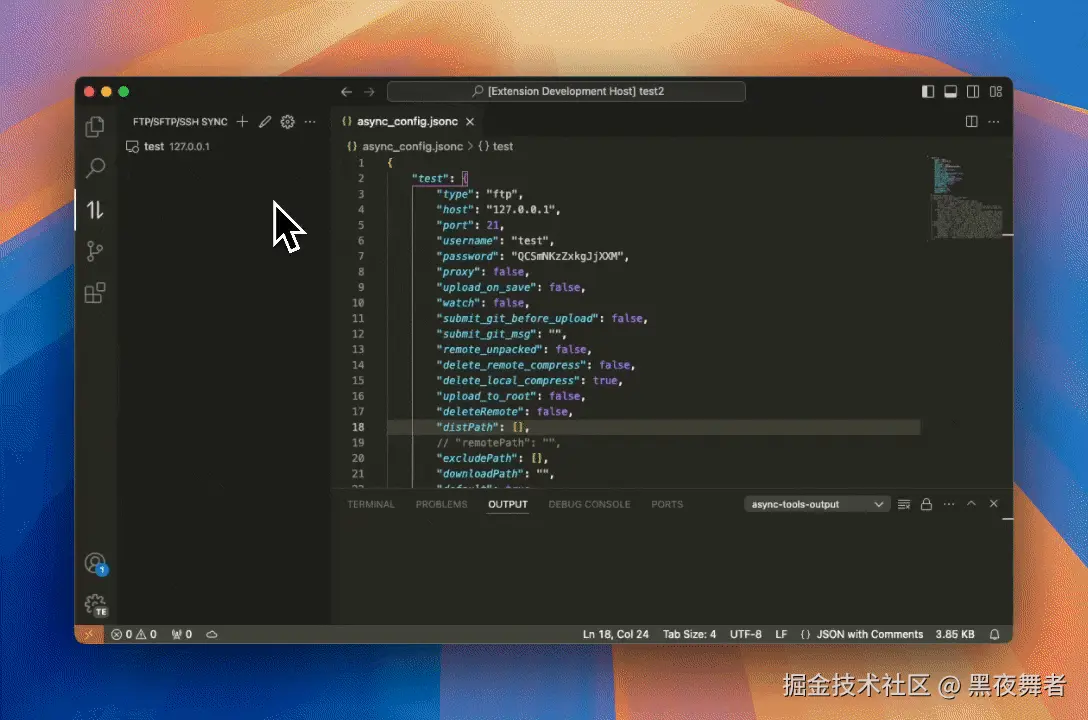Open the Manage gear in activity bar
This screenshot has width=1088, height=720.
pos(95,605)
